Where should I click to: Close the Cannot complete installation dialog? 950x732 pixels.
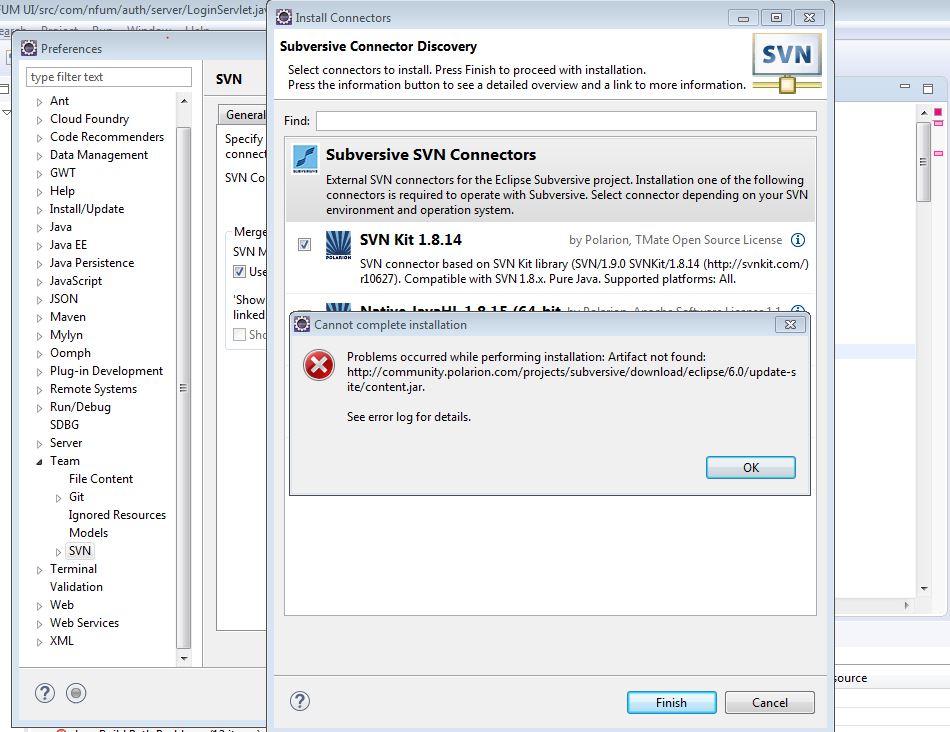click(790, 325)
